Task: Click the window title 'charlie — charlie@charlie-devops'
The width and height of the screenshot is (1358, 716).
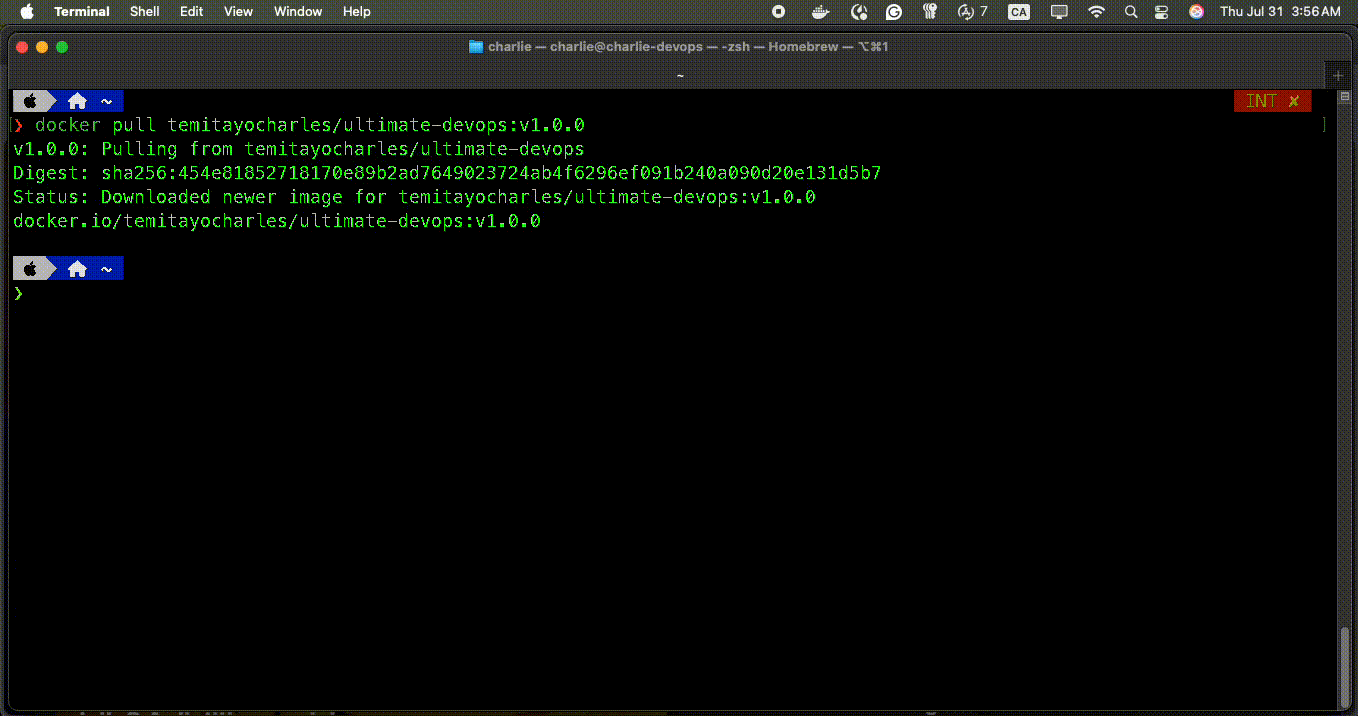Action: pyautogui.click(x=595, y=47)
